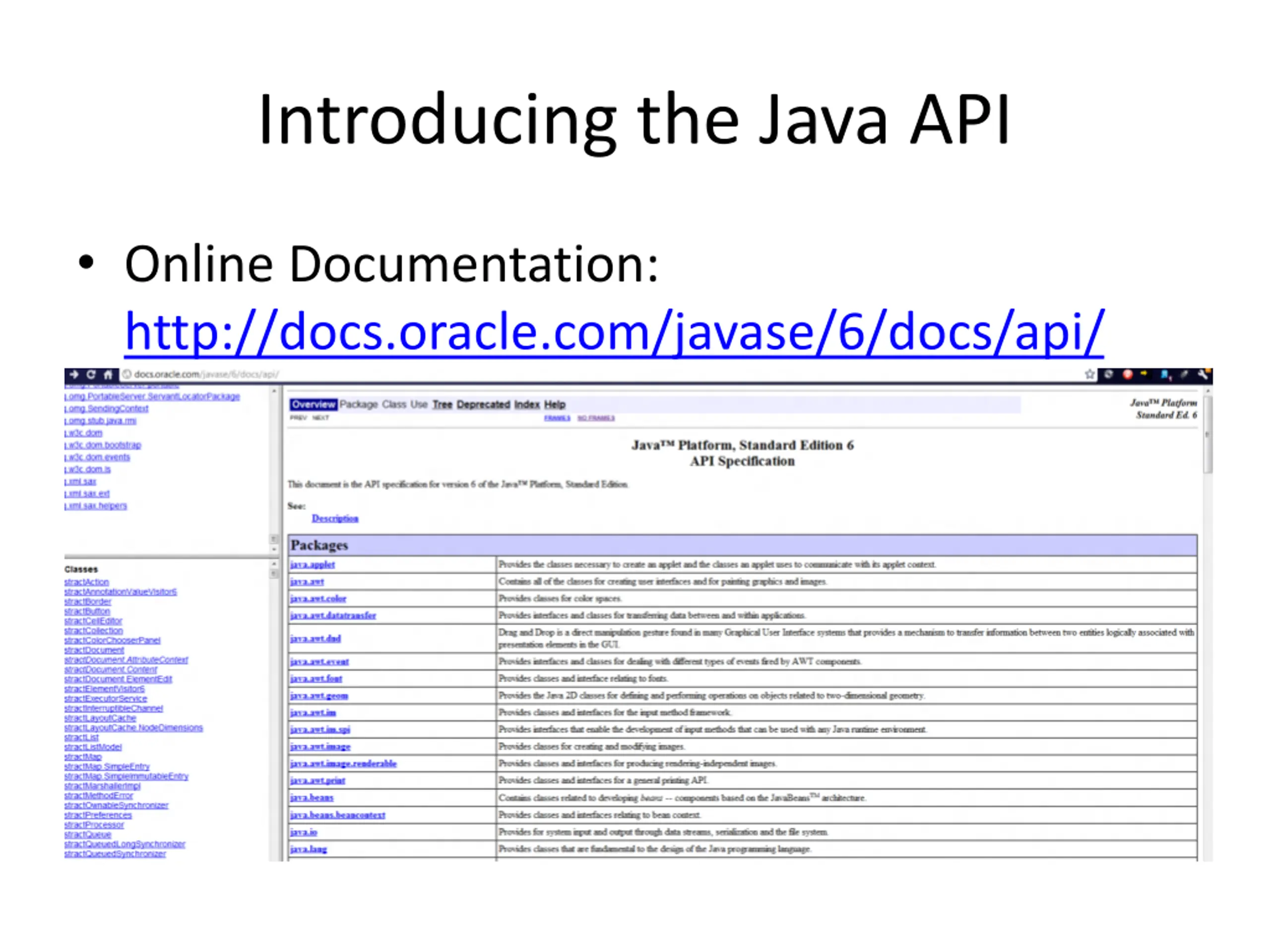Open the w3c.dom.events package link
The width and height of the screenshot is (1270, 952).
(x=97, y=457)
